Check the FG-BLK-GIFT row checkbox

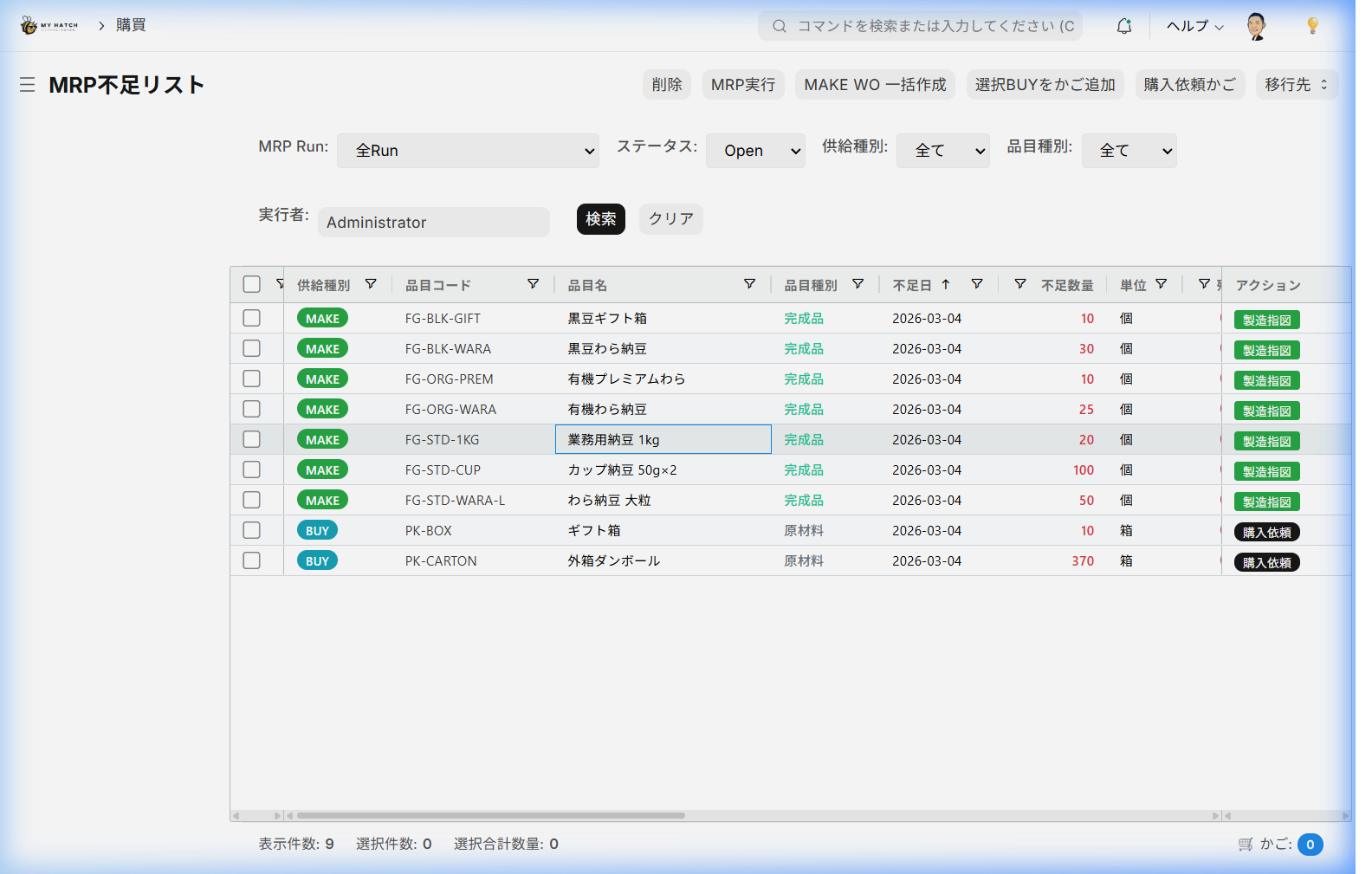(x=252, y=318)
